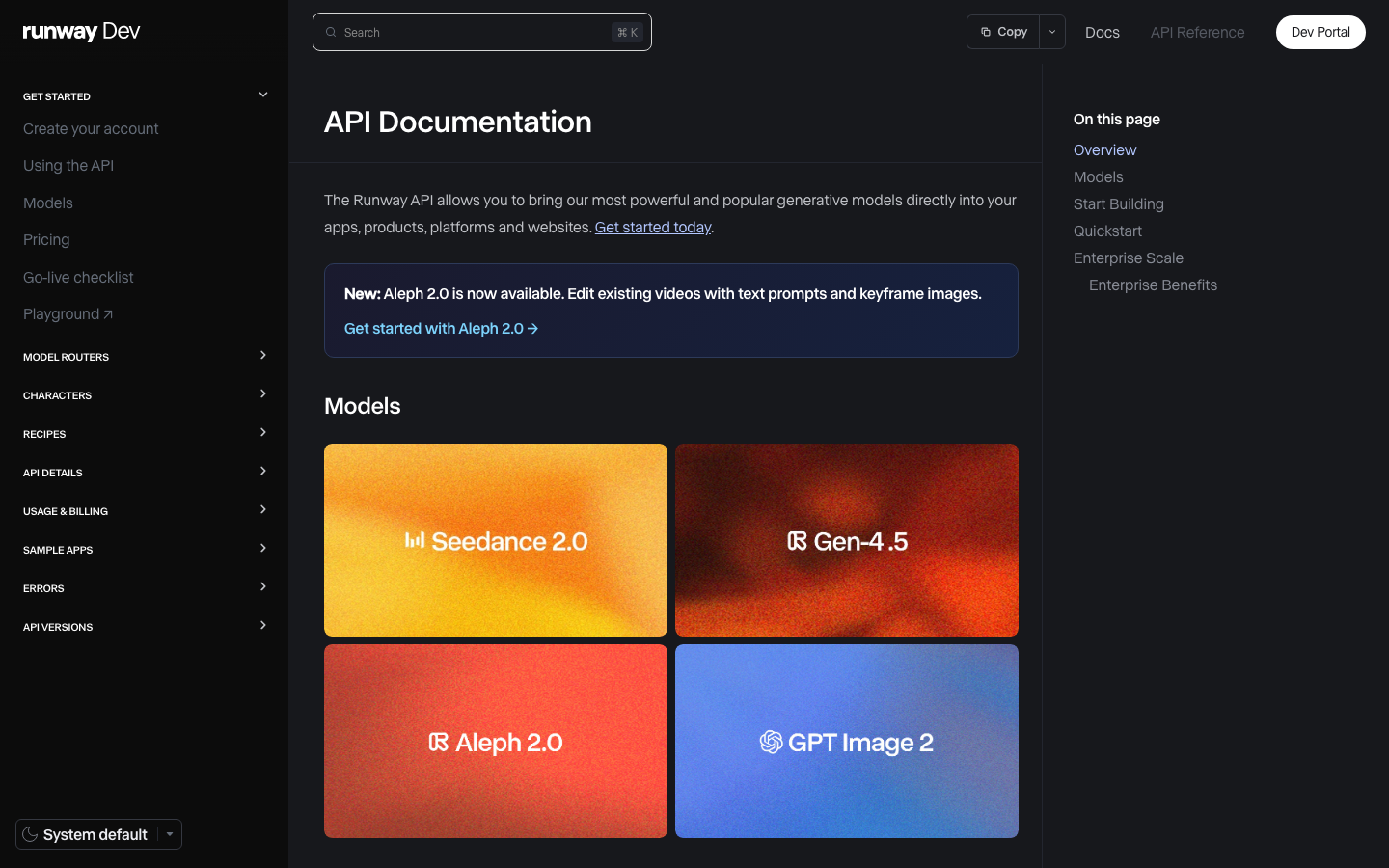
Task: Open the GPT Image 2 model card
Action: [x=847, y=741]
